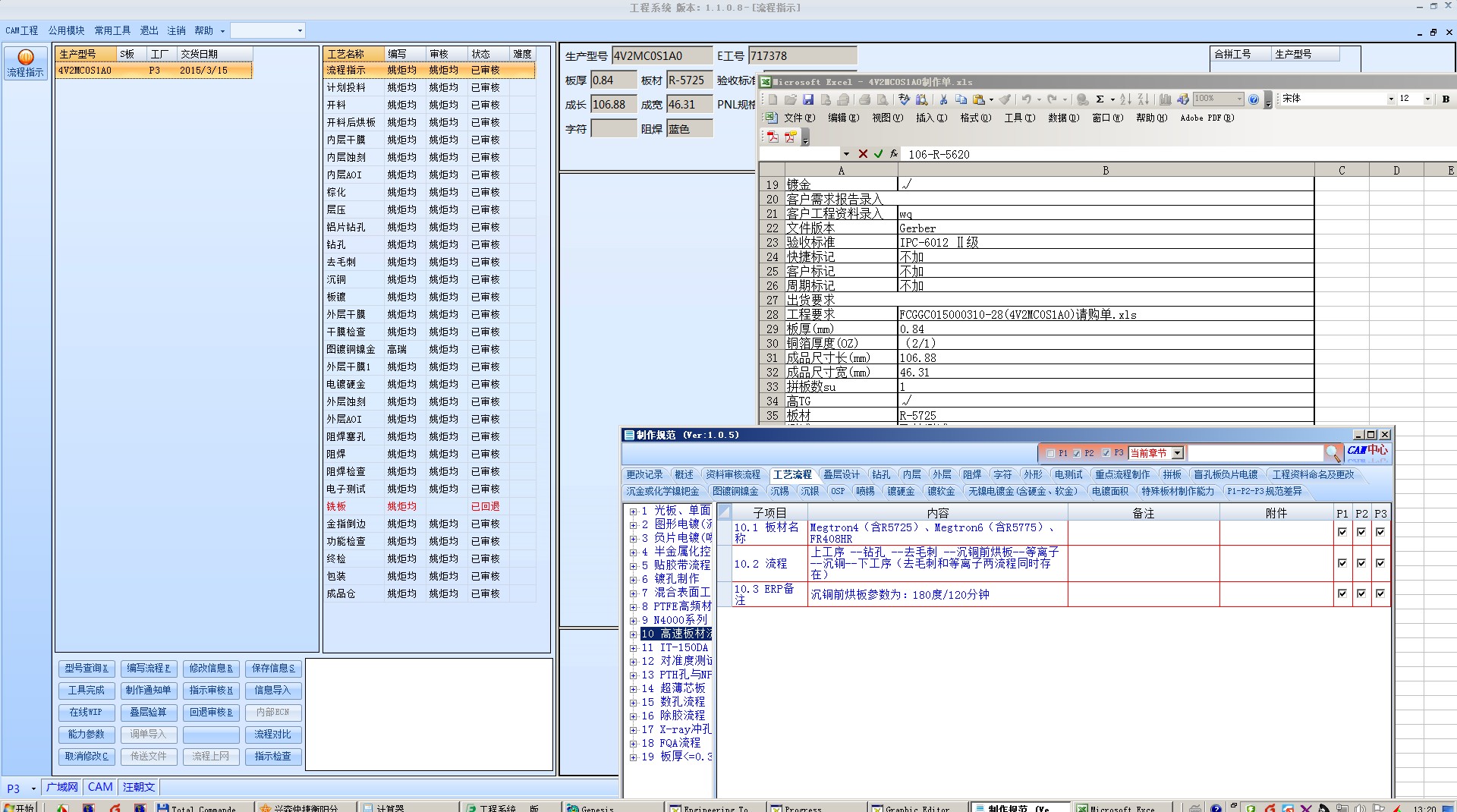Toggle the P2 checkbox in row 10.2 流程
The image size is (1457, 812).
[x=1361, y=563]
